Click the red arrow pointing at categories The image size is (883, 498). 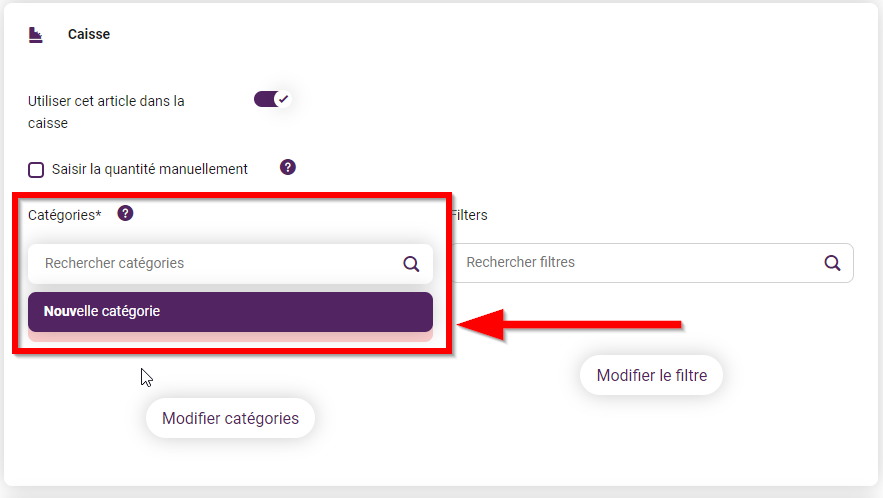pos(570,324)
